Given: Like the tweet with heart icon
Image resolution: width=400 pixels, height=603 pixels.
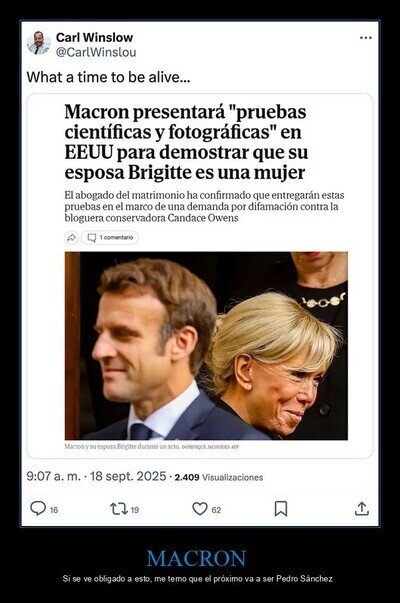Looking at the screenshot, I should tap(200, 509).
